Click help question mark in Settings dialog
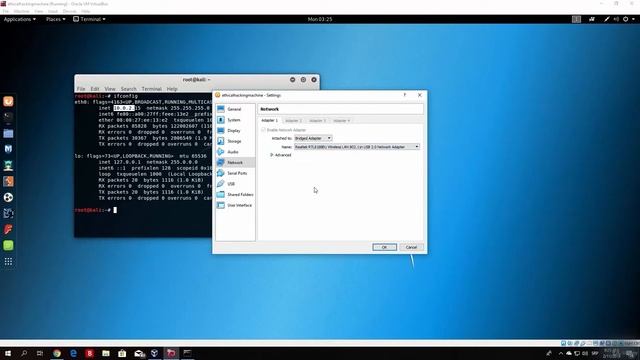Image resolution: width=640 pixels, height=360 pixels. (x=404, y=95)
